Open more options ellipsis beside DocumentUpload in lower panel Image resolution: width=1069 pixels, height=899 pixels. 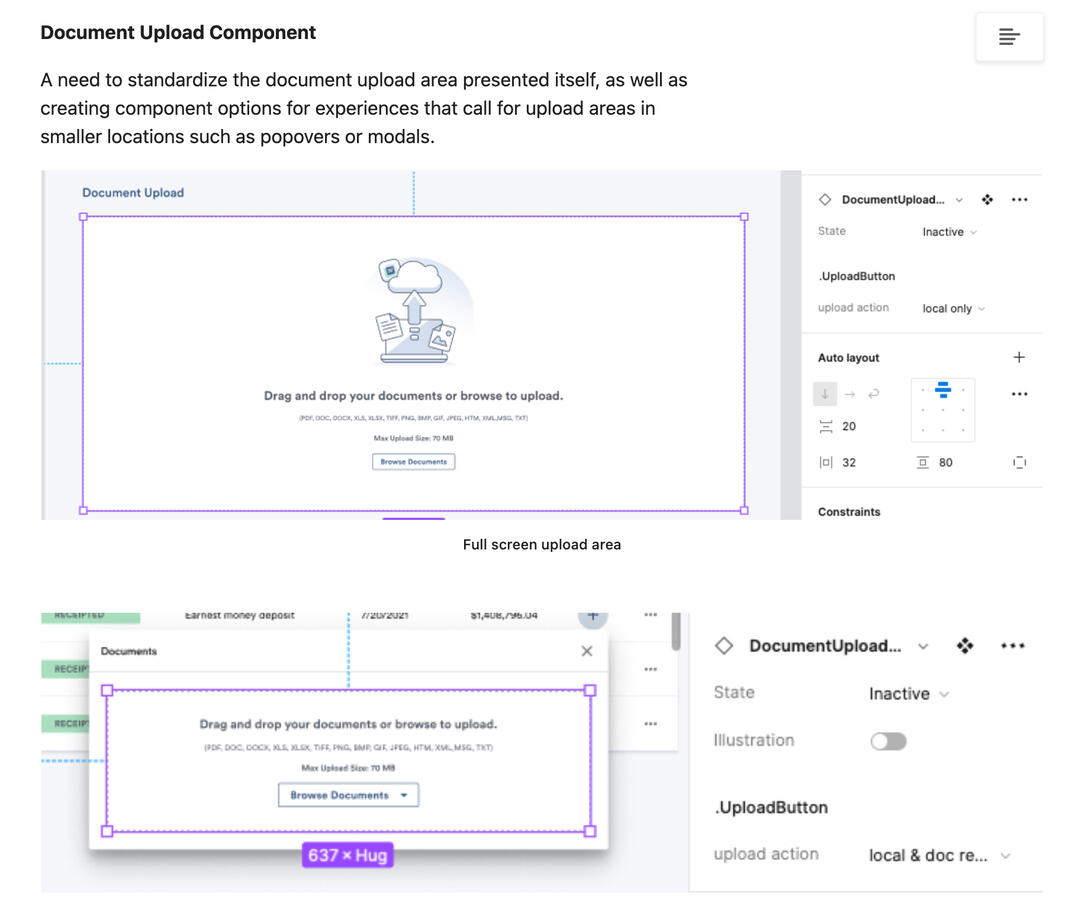pos(1013,646)
